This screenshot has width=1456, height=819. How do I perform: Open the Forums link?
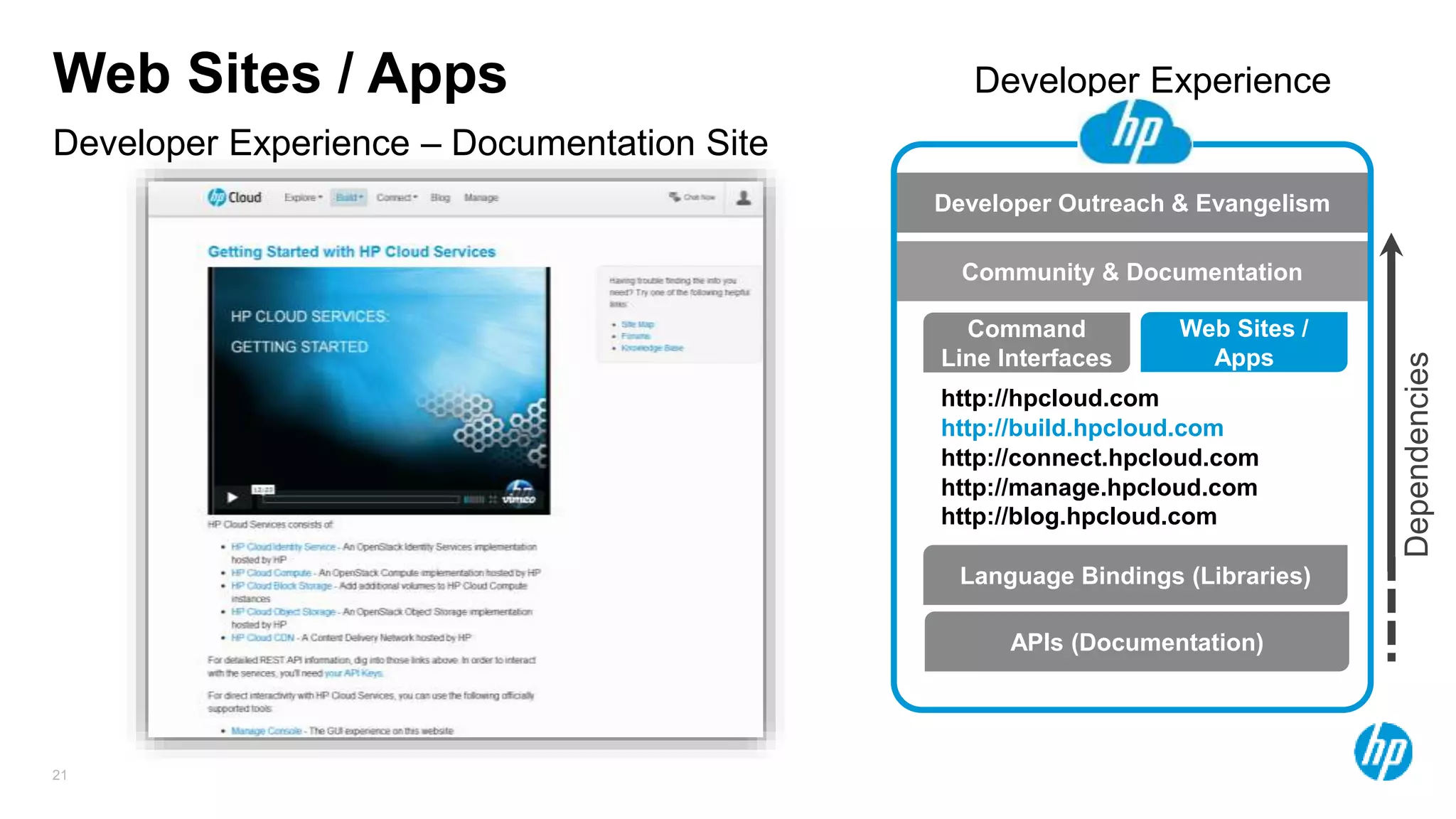[x=636, y=336]
